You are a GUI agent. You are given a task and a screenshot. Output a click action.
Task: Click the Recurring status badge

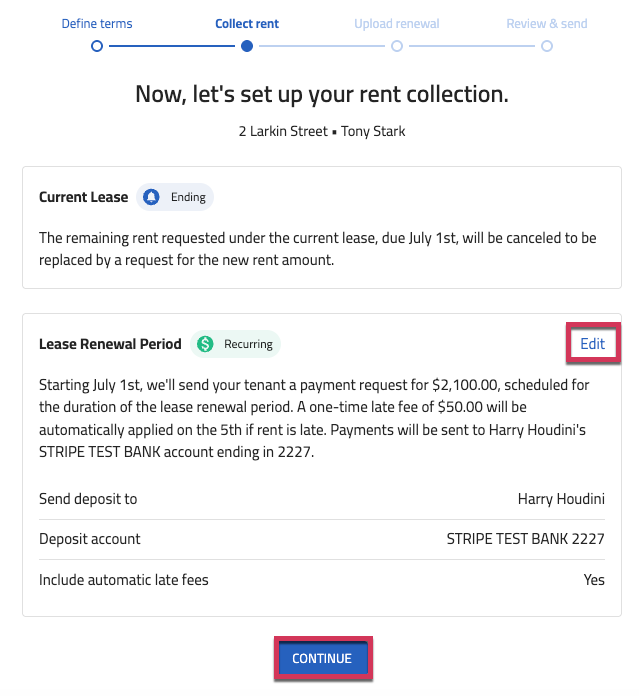(235, 344)
